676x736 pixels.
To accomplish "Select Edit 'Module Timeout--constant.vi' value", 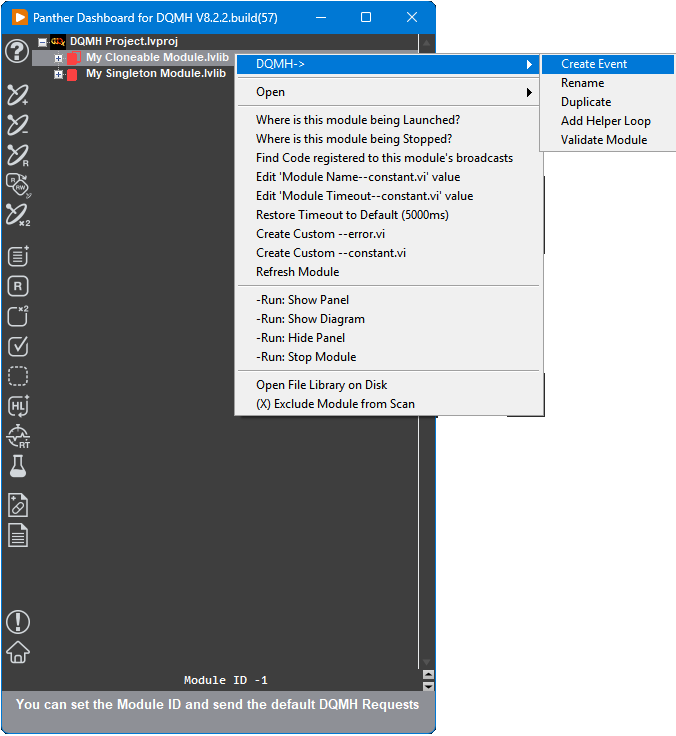I will click(x=388, y=196).
